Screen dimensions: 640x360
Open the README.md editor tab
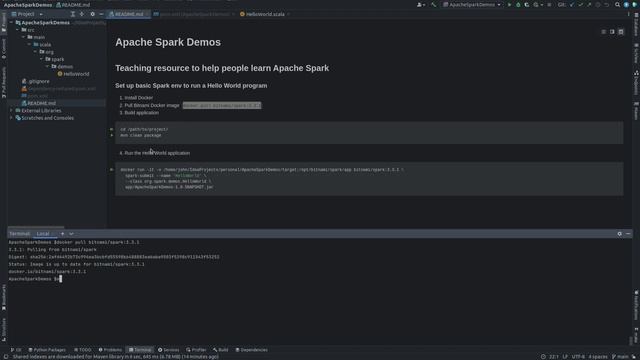tap(129, 14)
